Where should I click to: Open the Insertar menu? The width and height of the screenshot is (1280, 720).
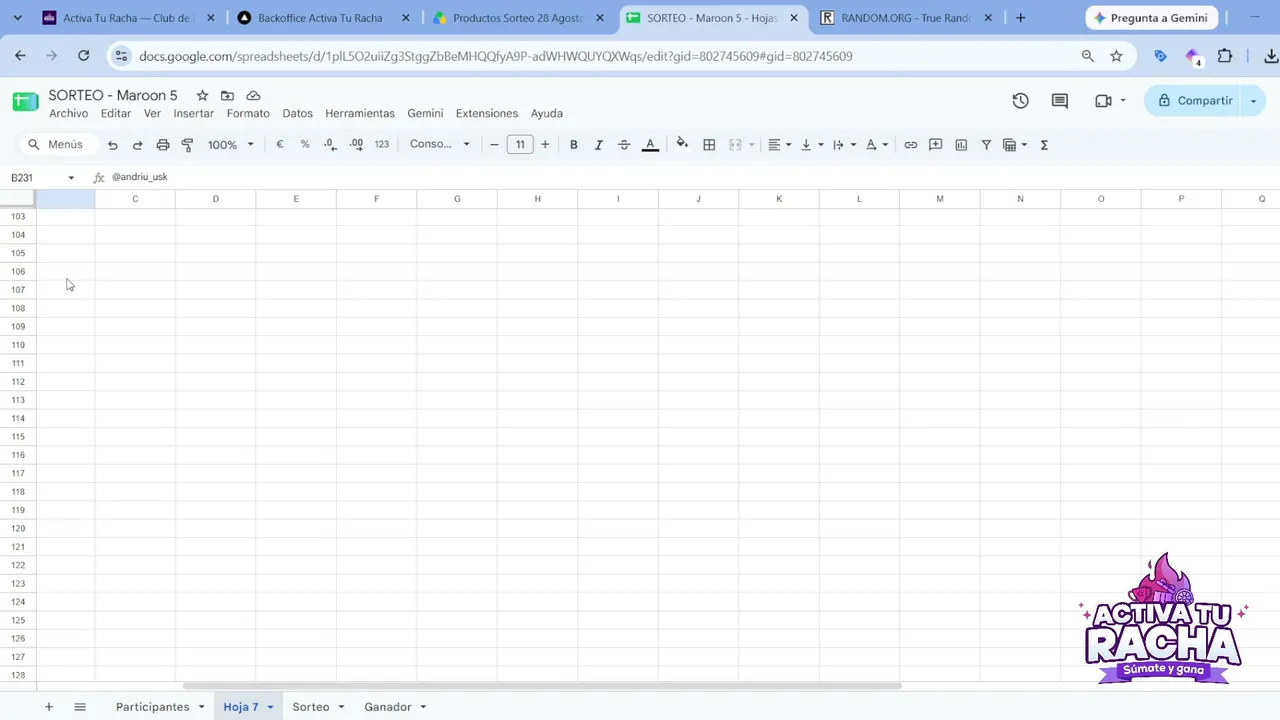(x=193, y=114)
